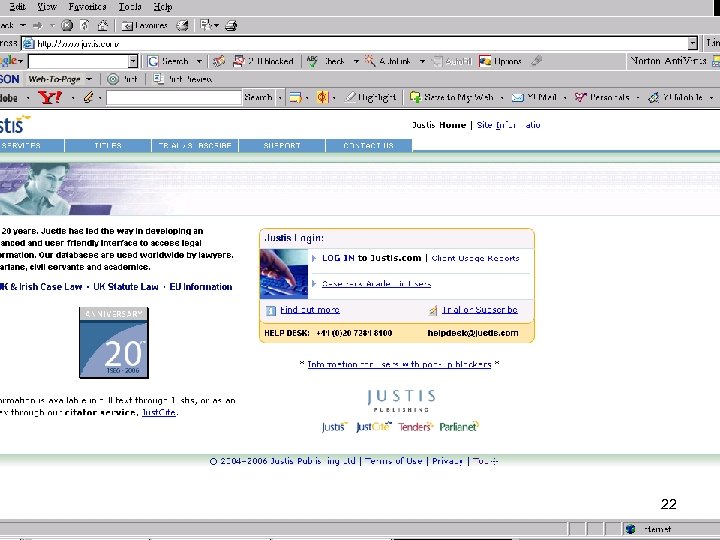Open the View menu
Image resolution: width=720 pixels, height=540 pixels.
(47, 6)
